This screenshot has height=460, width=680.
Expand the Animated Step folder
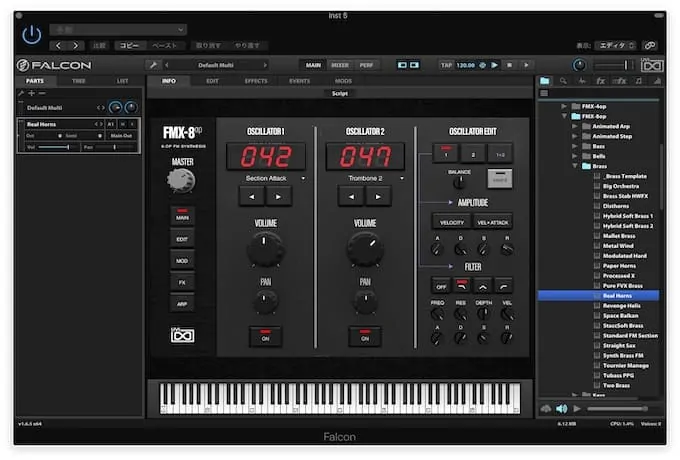coord(574,136)
